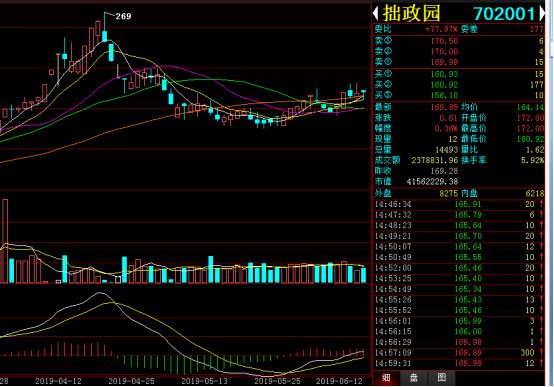Click the 2019-04-25 date on axis
Image resolution: width=554 pixels, height=387 pixels.
[131, 381]
